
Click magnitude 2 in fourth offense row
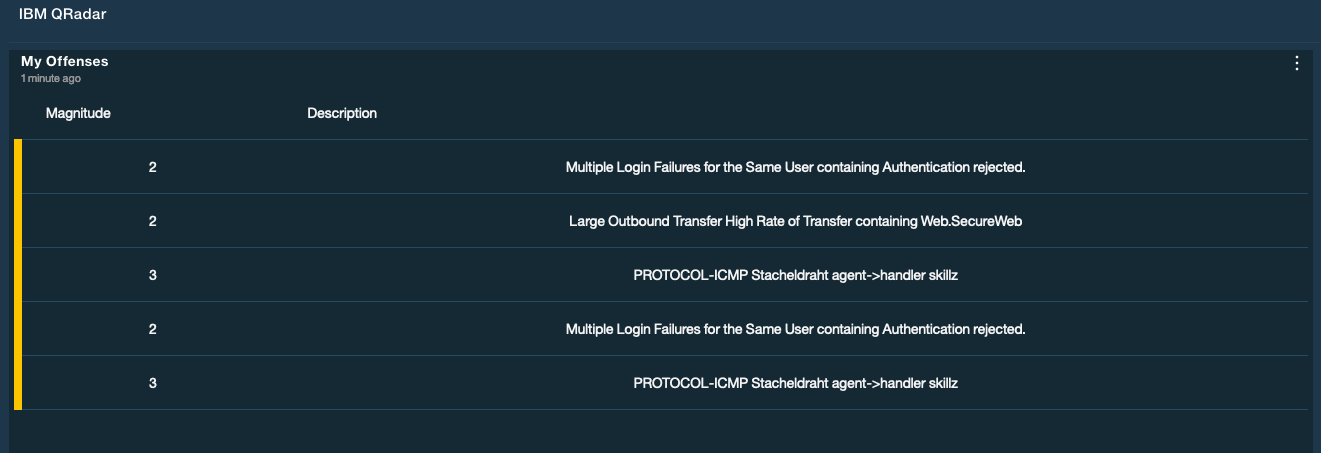152,329
